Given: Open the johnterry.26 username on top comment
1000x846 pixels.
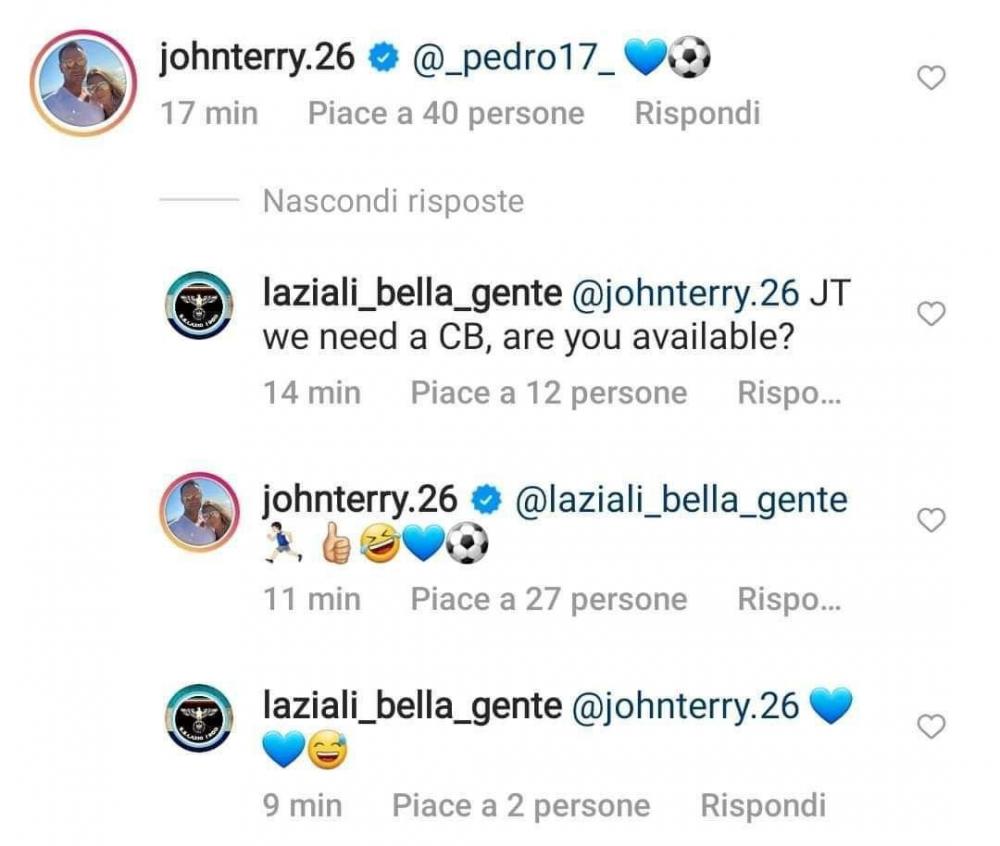Looking at the screenshot, I should (x=256, y=58).
